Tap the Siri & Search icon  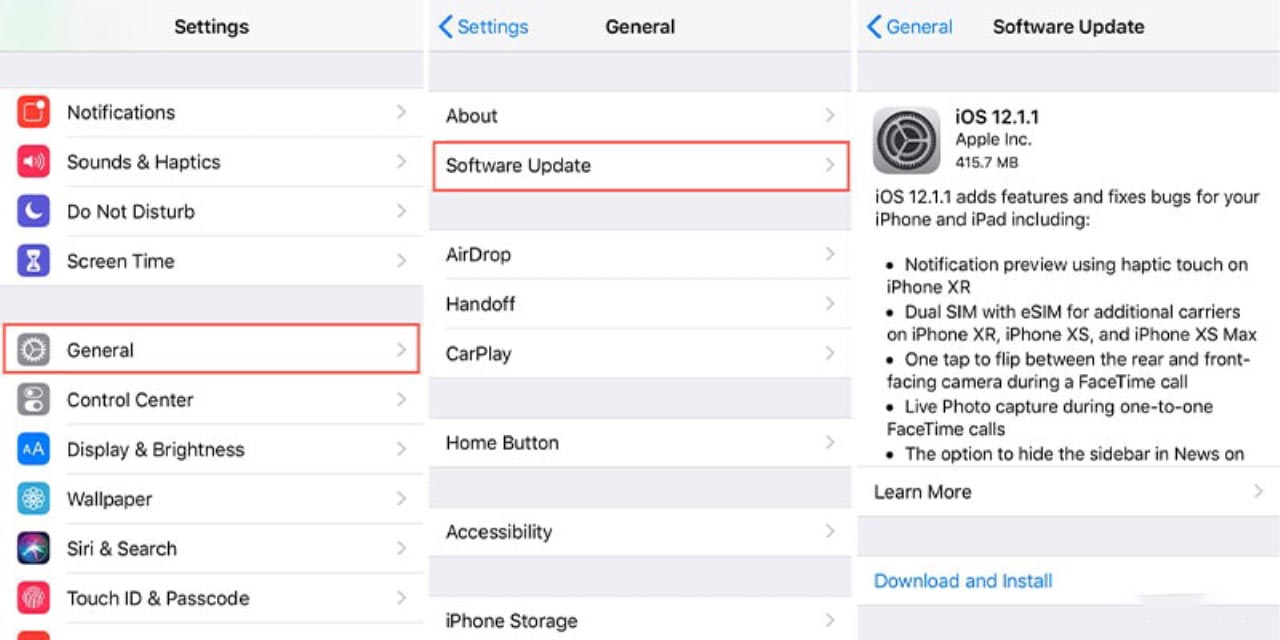pos(34,548)
